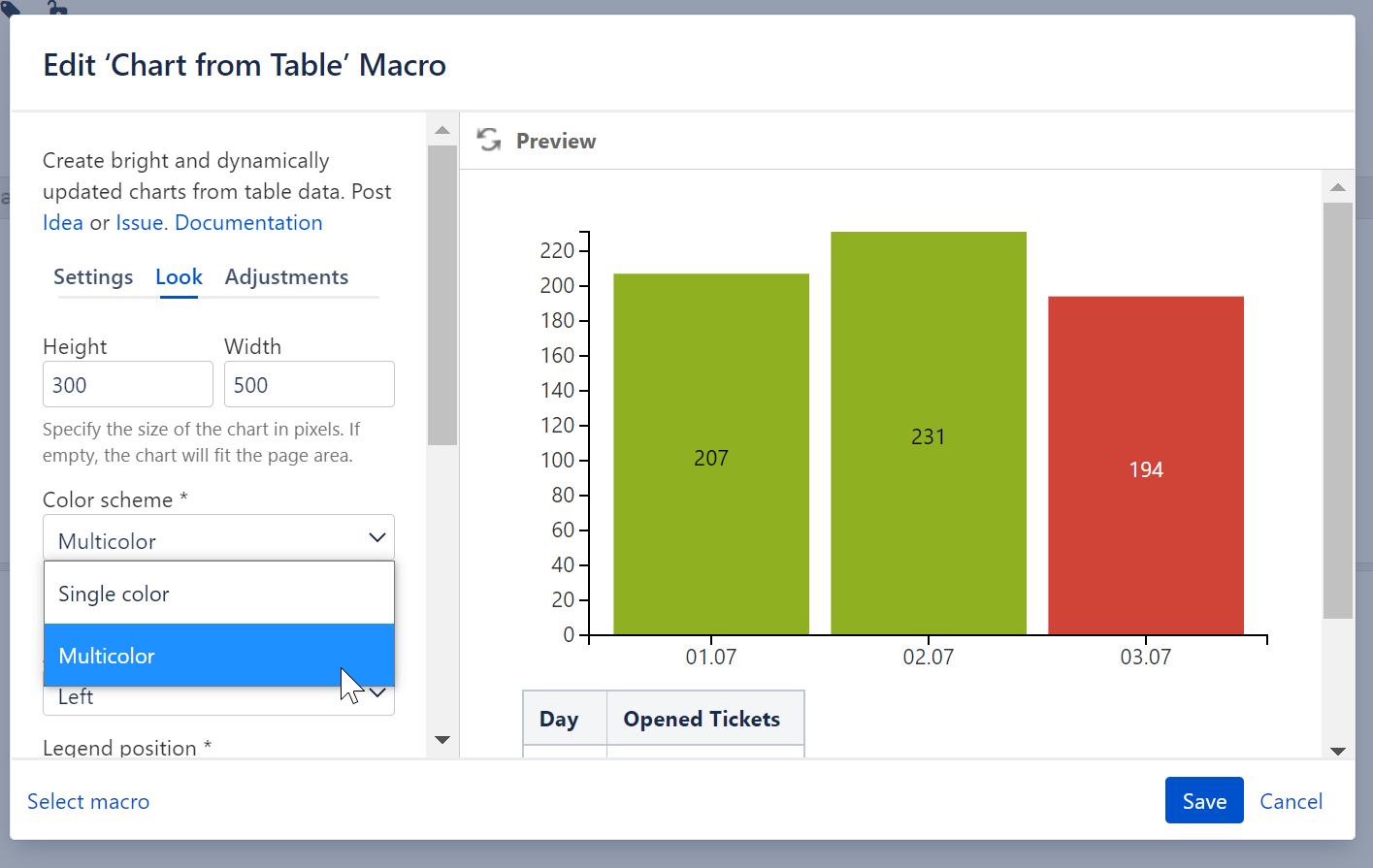
Task: Select the Look tab
Action: pyautogui.click(x=179, y=277)
